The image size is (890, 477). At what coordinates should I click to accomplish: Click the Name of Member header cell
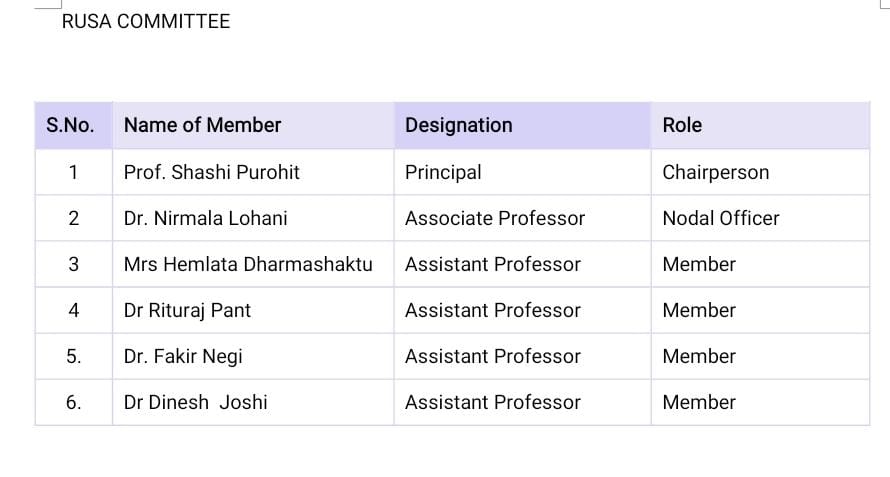[253, 125]
